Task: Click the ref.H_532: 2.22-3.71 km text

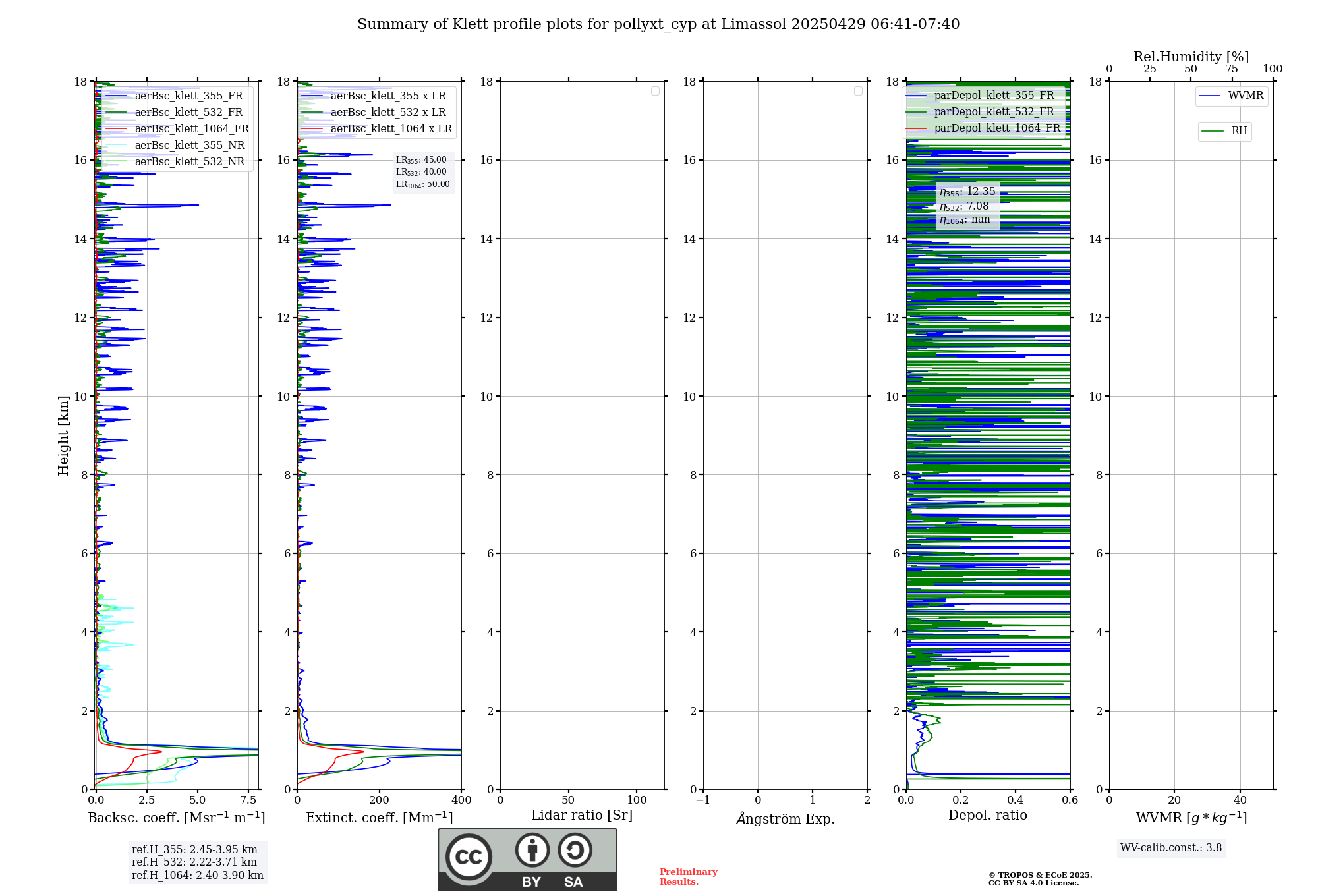Action: pyautogui.click(x=194, y=862)
